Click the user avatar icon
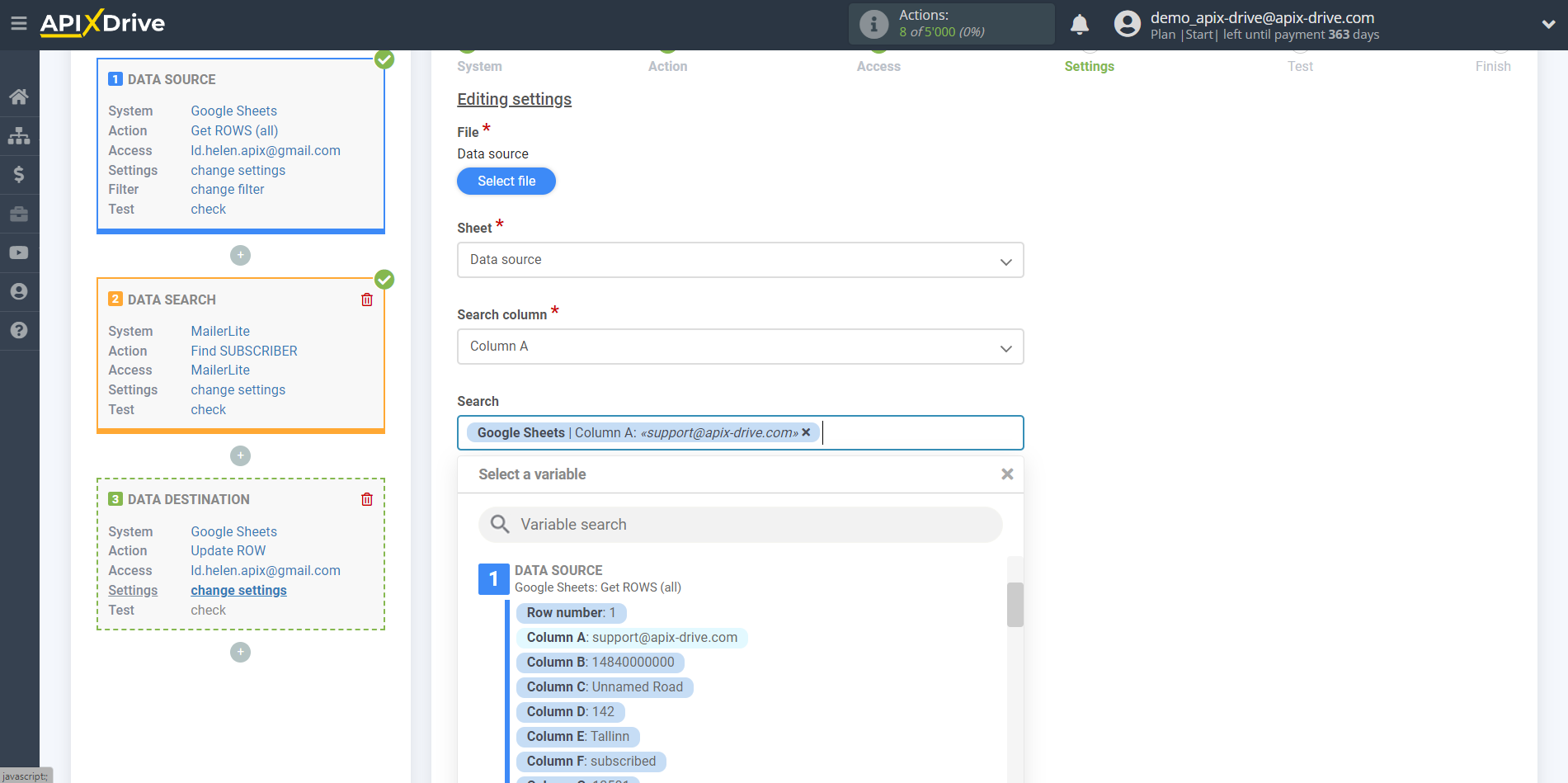Viewport: 1568px width, 783px height. pyautogui.click(x=1127, y=24)
